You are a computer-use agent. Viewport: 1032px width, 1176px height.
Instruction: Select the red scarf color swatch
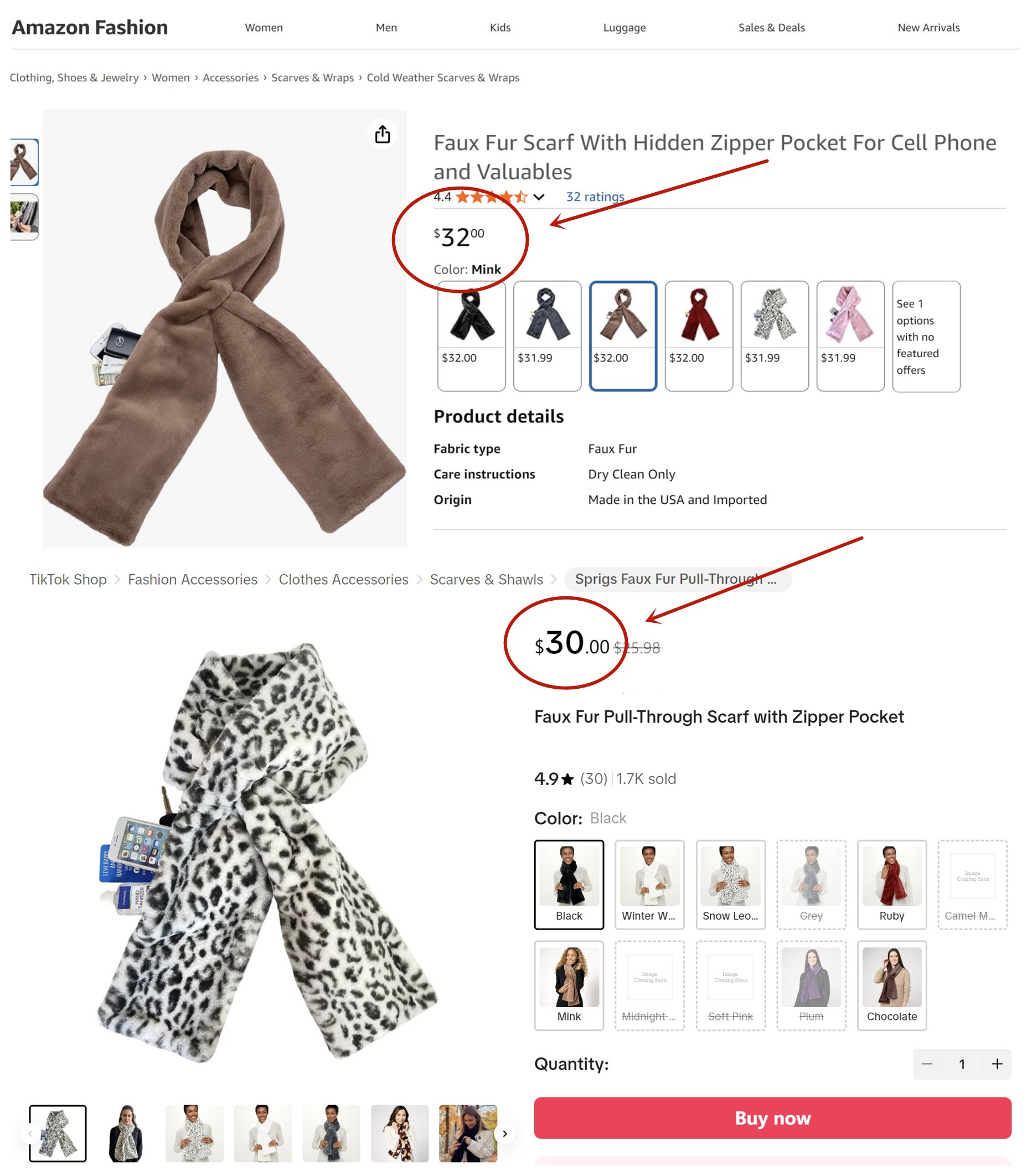point(698,336)
